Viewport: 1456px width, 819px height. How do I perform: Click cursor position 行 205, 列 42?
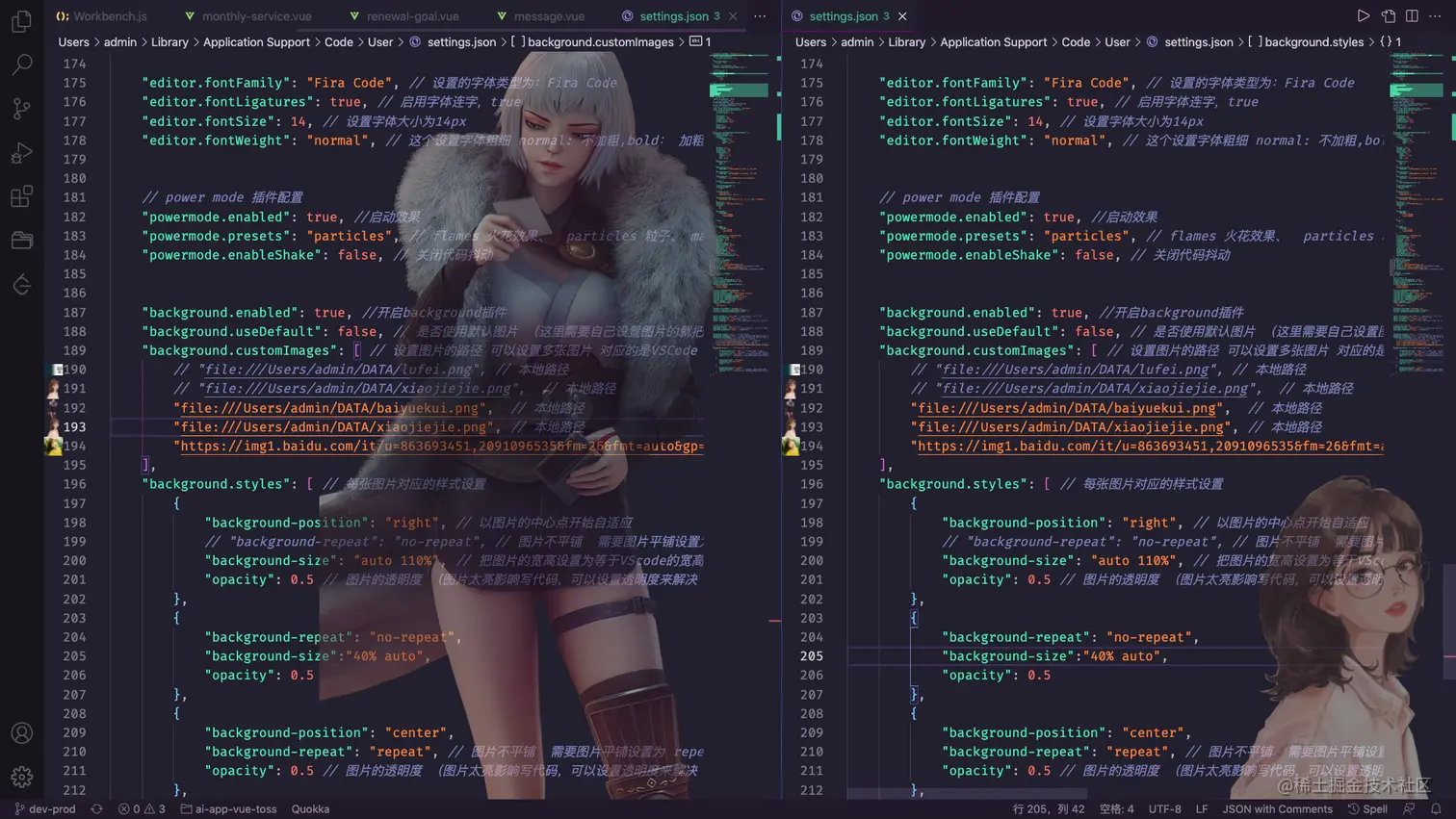pos(1049,809)
